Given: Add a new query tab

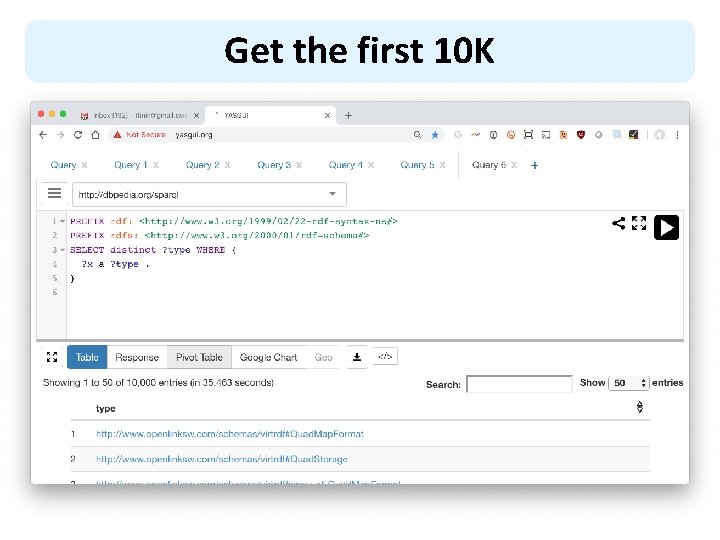Looking at the screenshot, I should [x=534, y=165].
